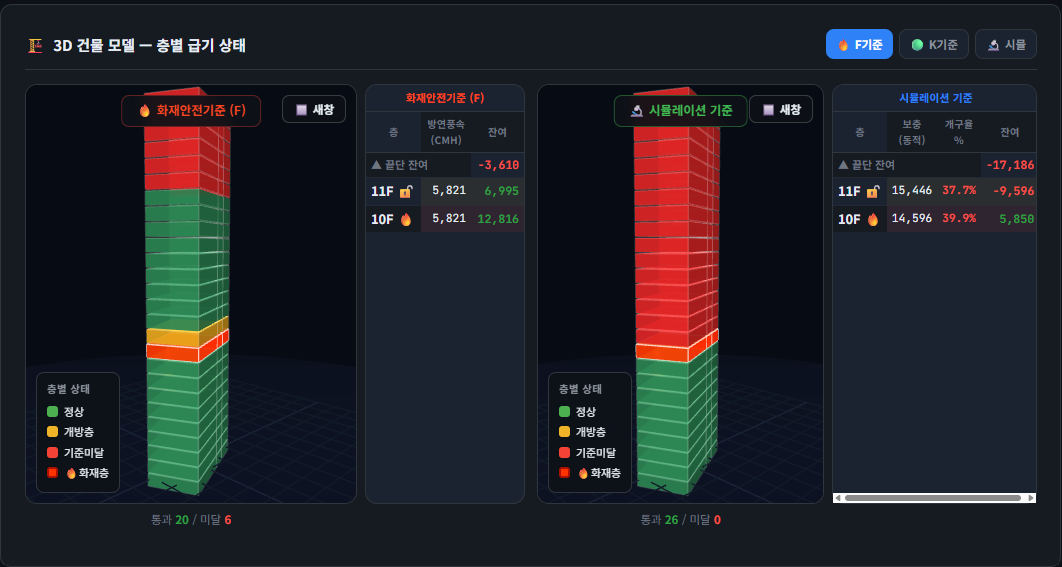The image size is (1062, 567).
Task: Click the 39.9% opening ratio value
Action: pyautogui.click(x=959, y=217)
